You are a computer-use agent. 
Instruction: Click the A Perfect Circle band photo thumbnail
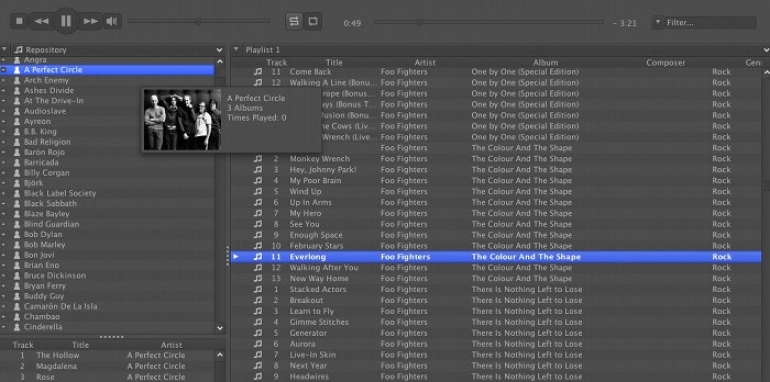(x=182, y=120)
